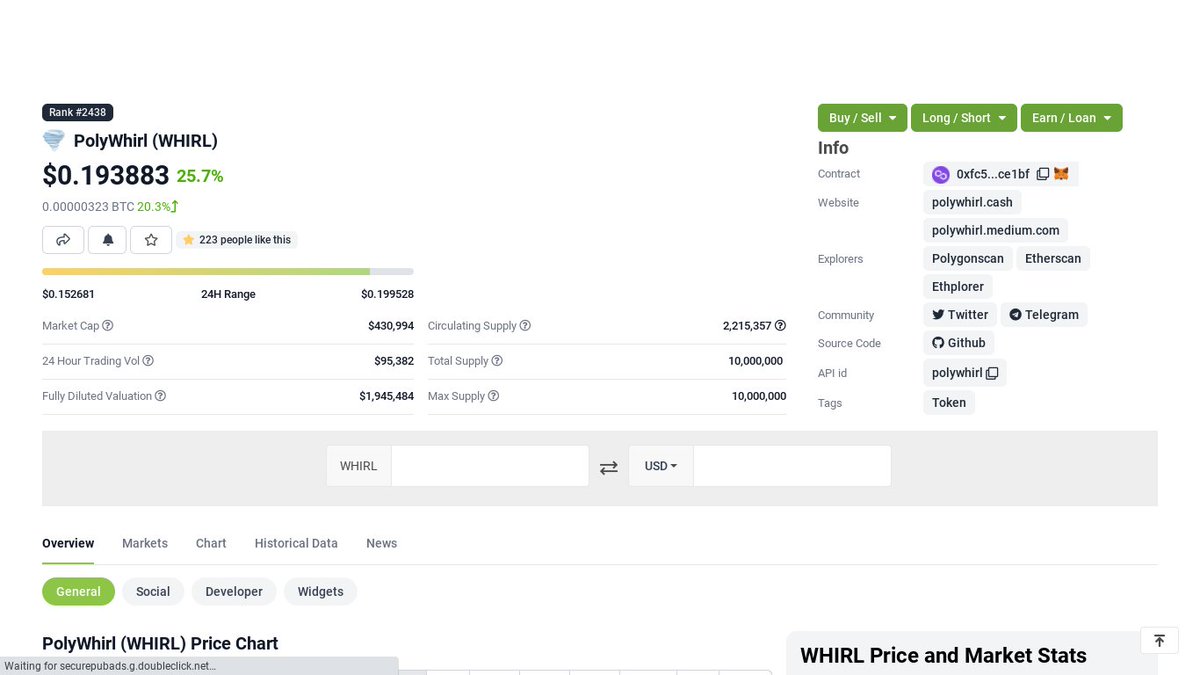Click the $0.193883 price text
1200x675 pixels.
coord(106,175)
